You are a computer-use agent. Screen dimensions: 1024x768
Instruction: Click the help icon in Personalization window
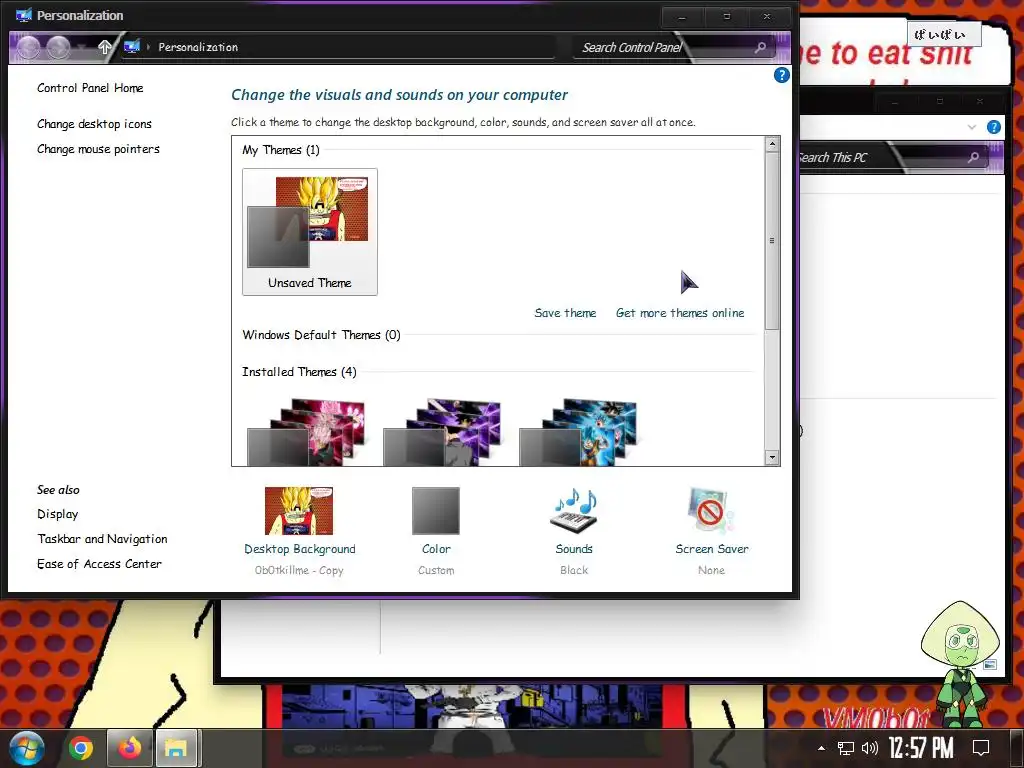781,75
